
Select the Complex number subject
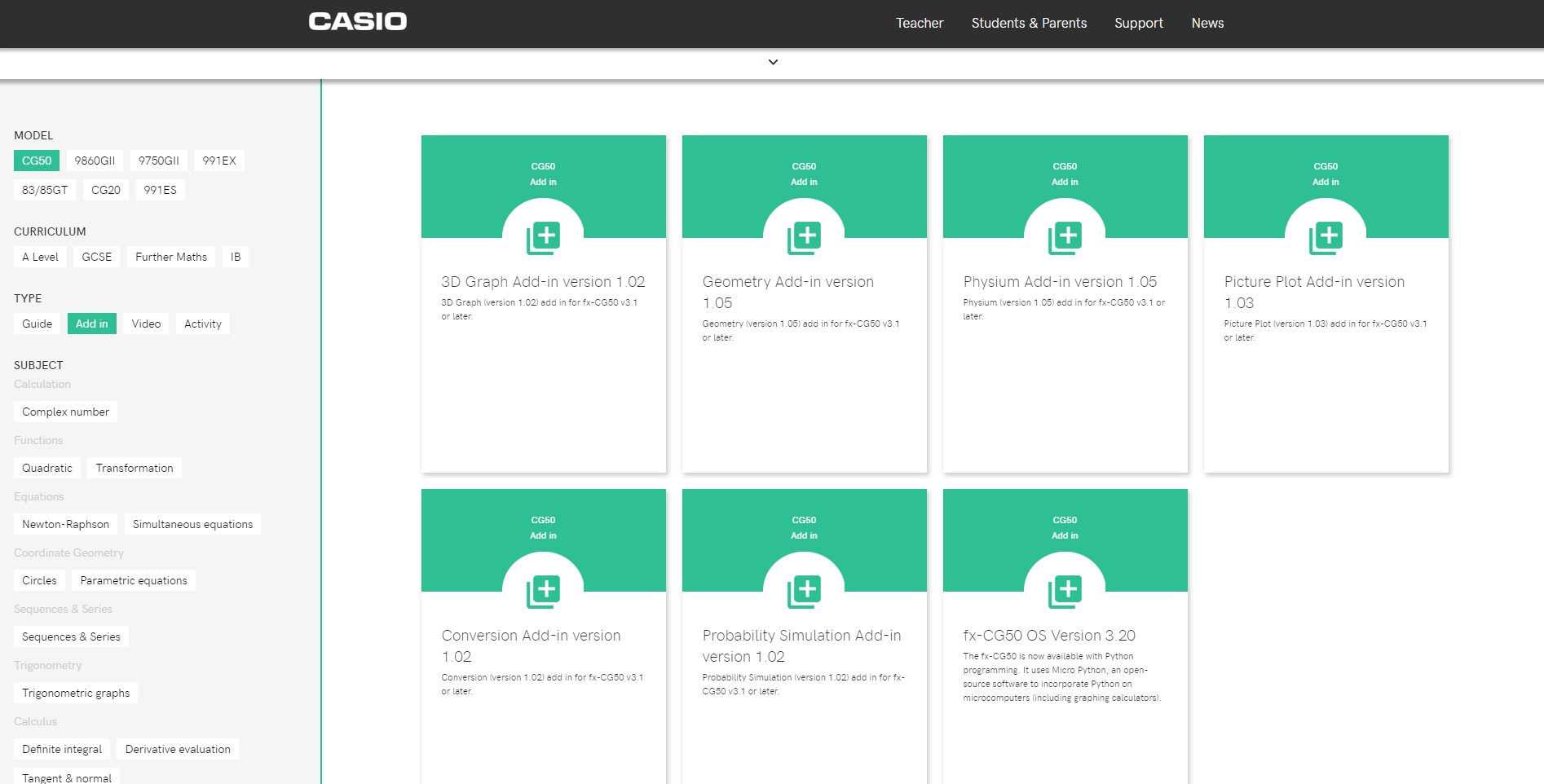point(65,412)
